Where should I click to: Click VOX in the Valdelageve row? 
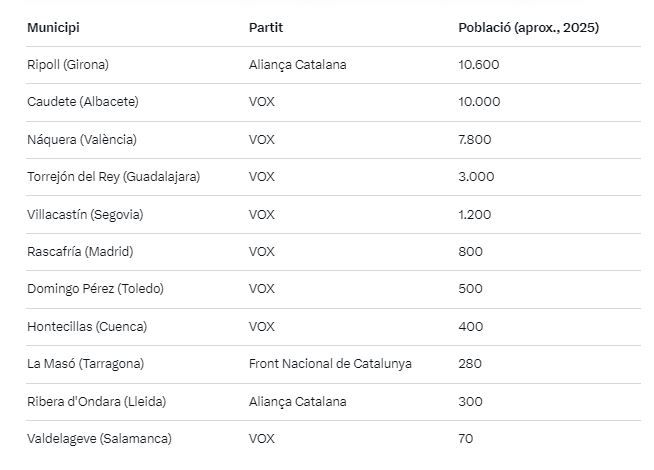point(261,439)
